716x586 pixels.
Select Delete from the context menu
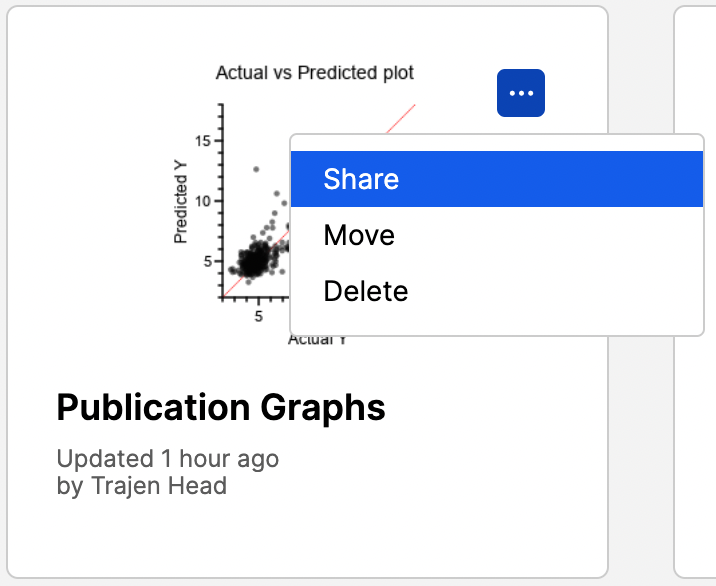point(496,291)
